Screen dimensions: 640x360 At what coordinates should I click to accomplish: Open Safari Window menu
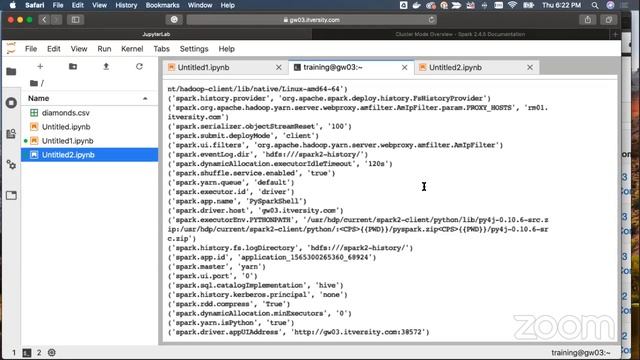point(200,5)
